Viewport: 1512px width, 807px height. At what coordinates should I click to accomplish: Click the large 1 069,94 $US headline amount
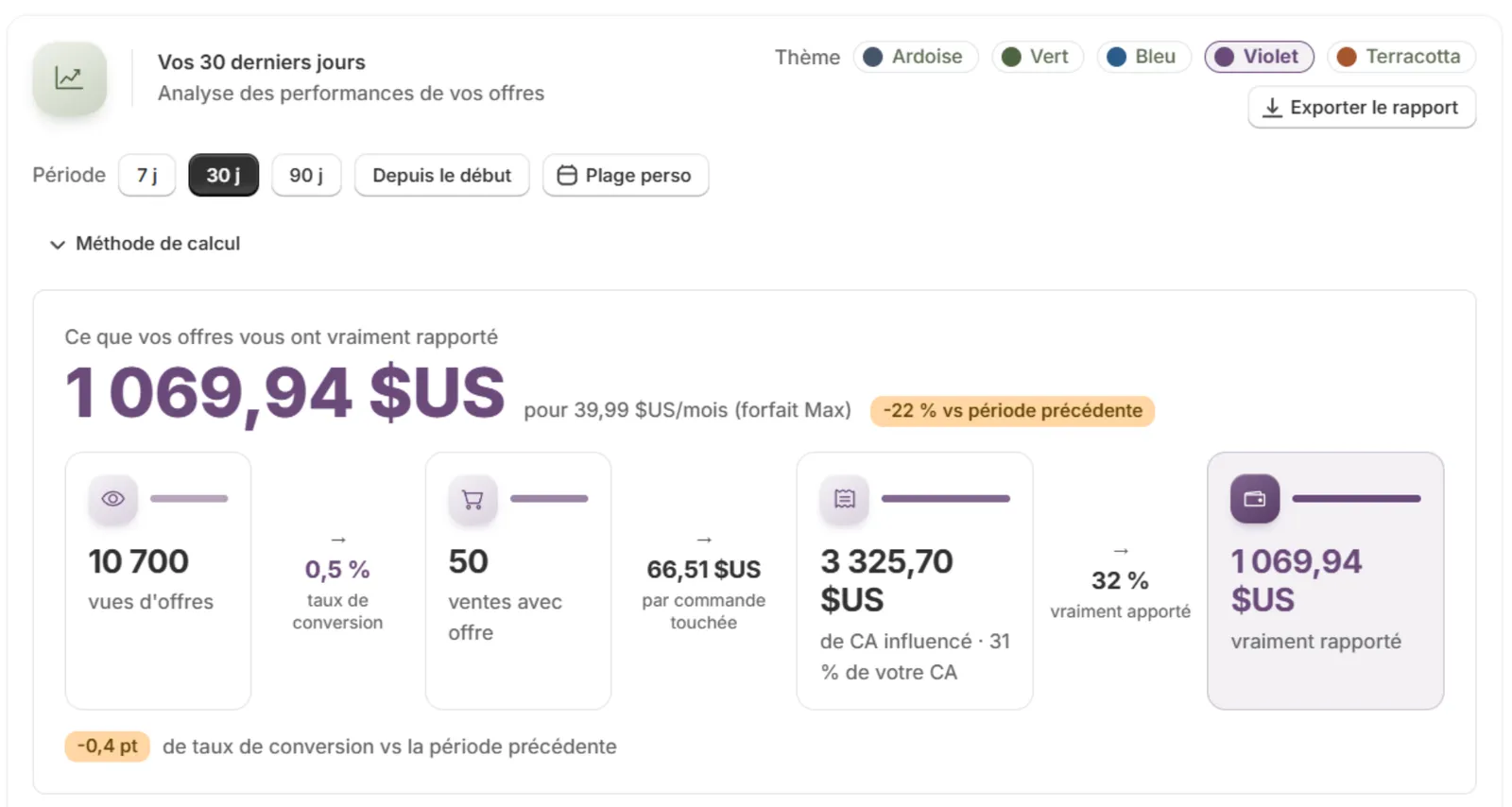click(285, 392)
